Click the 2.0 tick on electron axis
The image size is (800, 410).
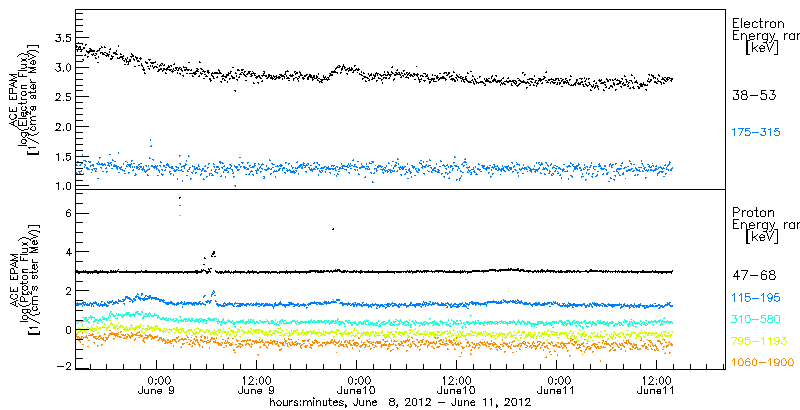61,126
